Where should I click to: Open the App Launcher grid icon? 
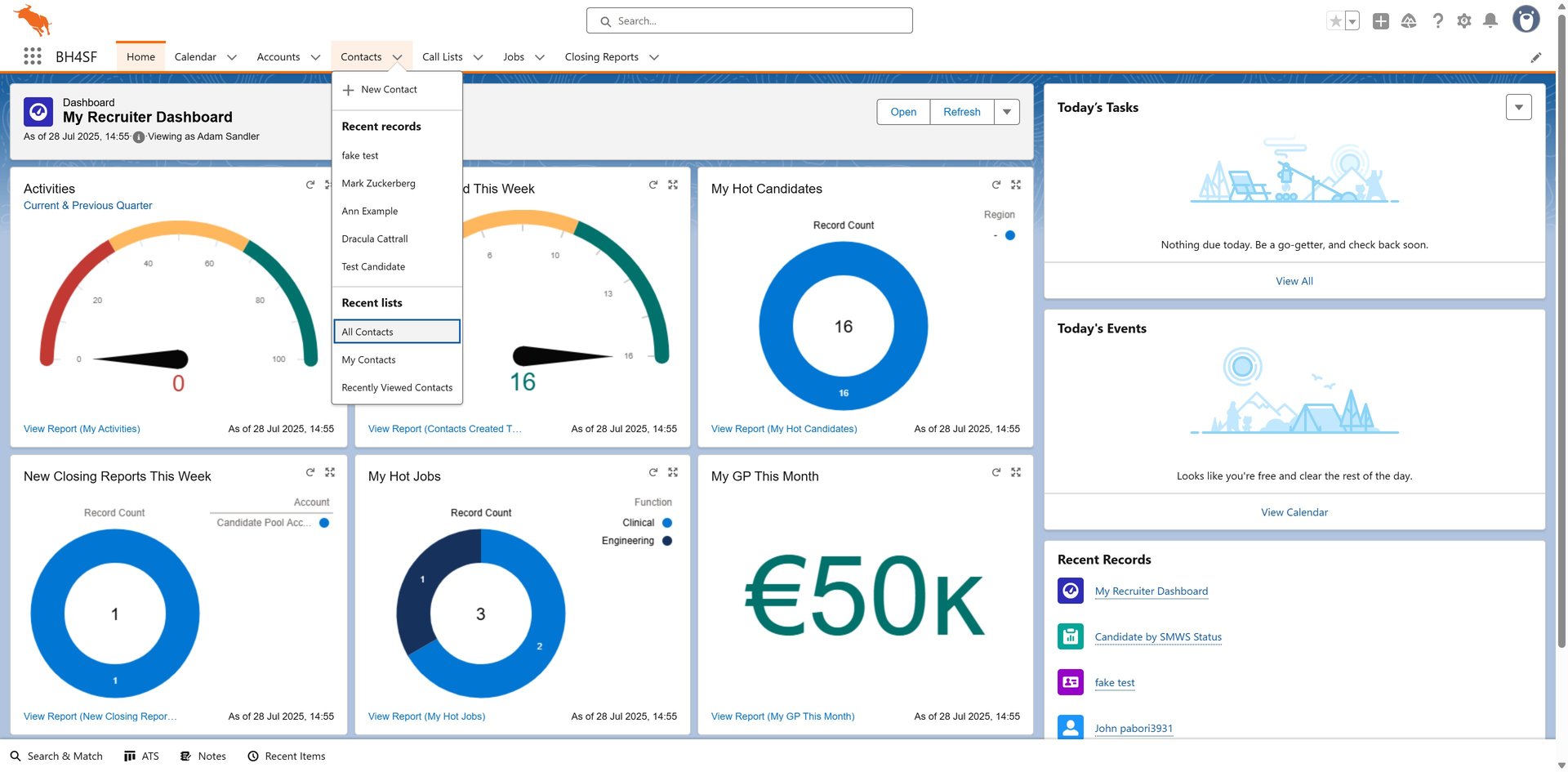tap(33, 56)
